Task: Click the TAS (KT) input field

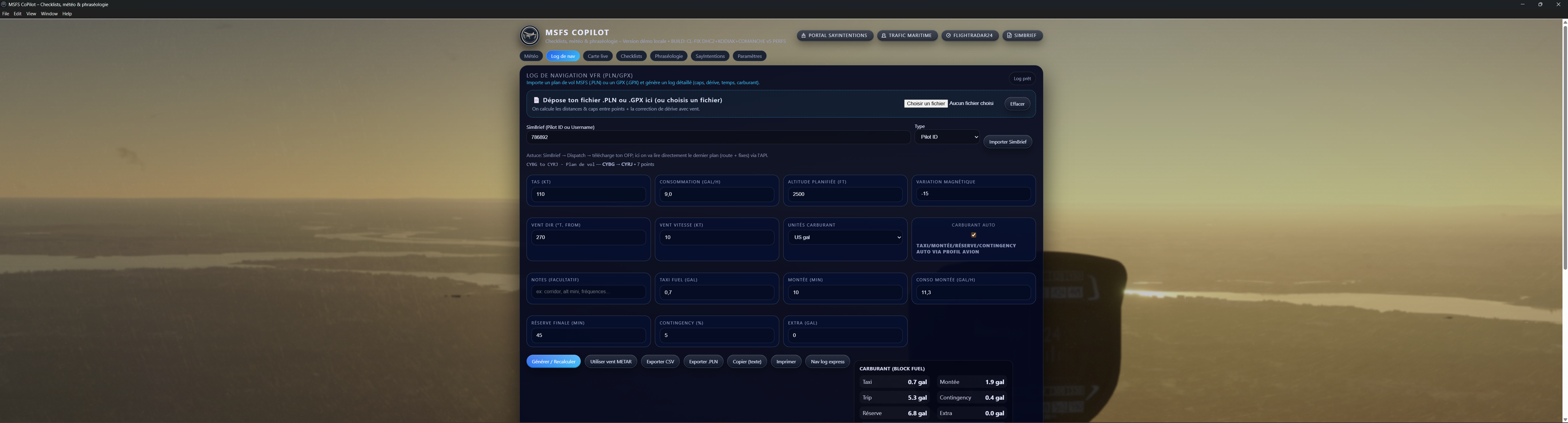Action: click(x=588, y=195)
